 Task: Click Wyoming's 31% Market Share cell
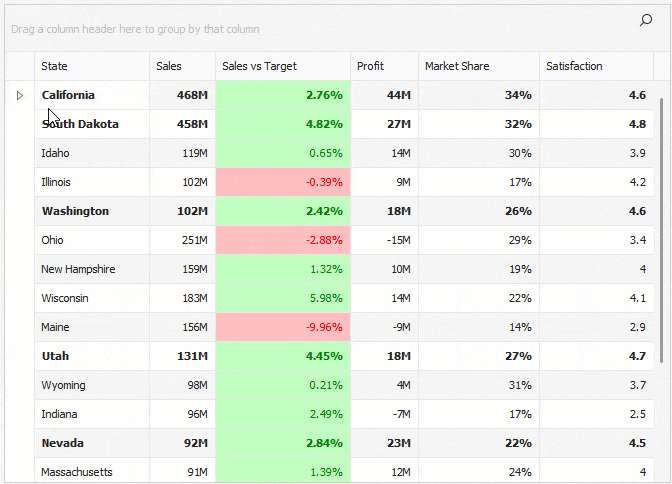(478, 385)
